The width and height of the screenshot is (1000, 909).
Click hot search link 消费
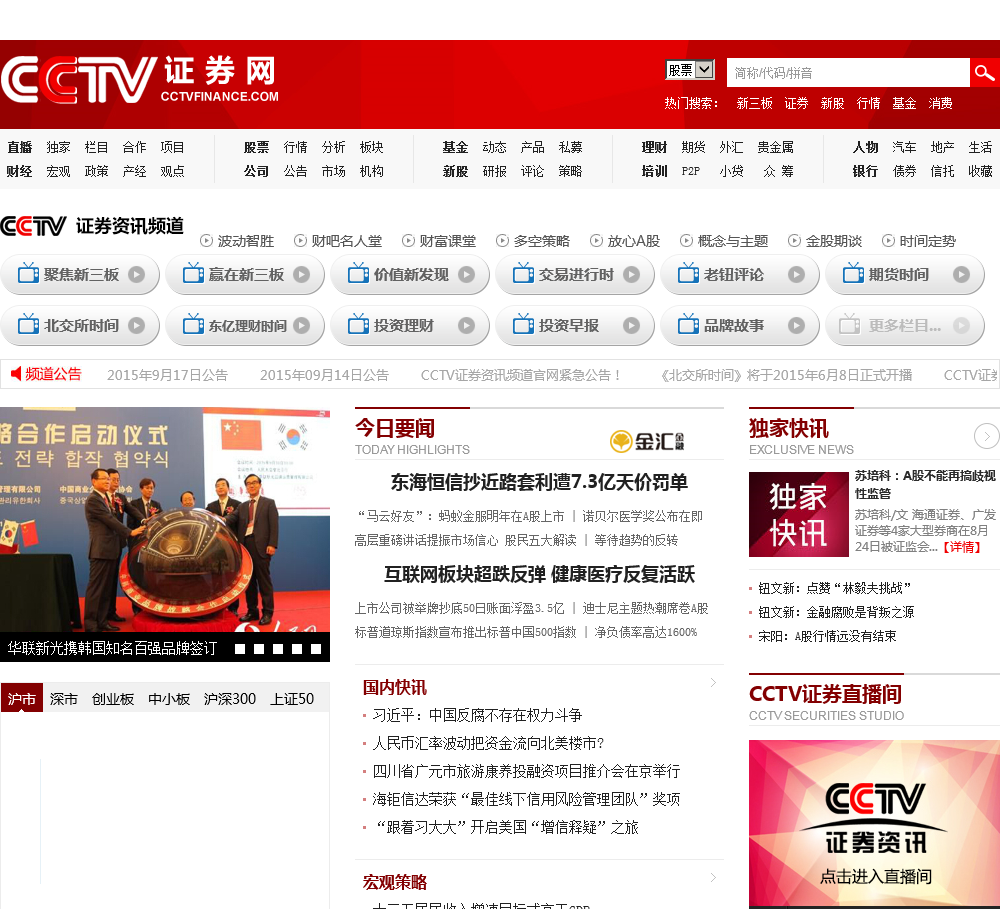point(941,103)
